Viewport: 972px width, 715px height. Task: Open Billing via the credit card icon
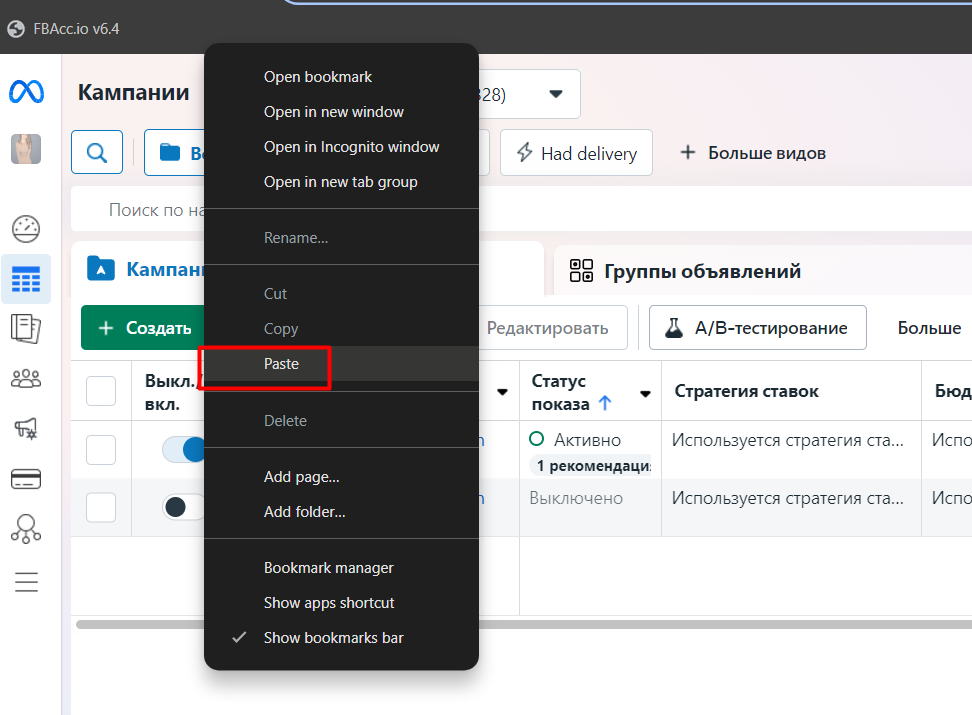[x=26, y=479]
